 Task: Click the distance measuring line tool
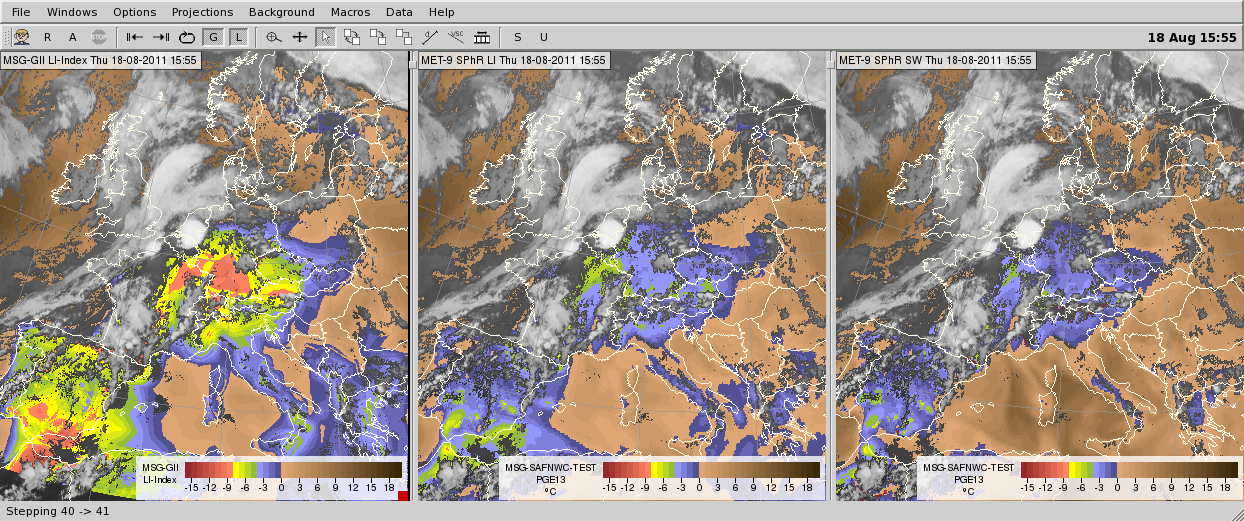(x=430, y=37)
